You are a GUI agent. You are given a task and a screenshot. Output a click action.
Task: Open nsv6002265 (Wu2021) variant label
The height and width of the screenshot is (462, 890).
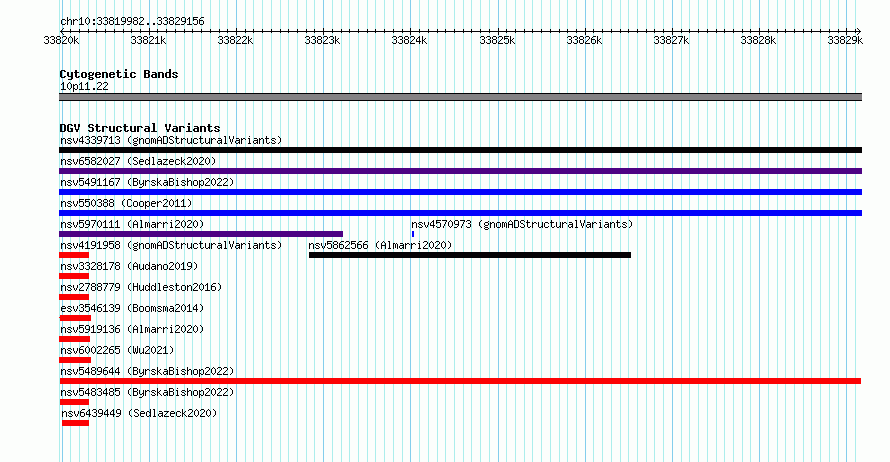117,350
